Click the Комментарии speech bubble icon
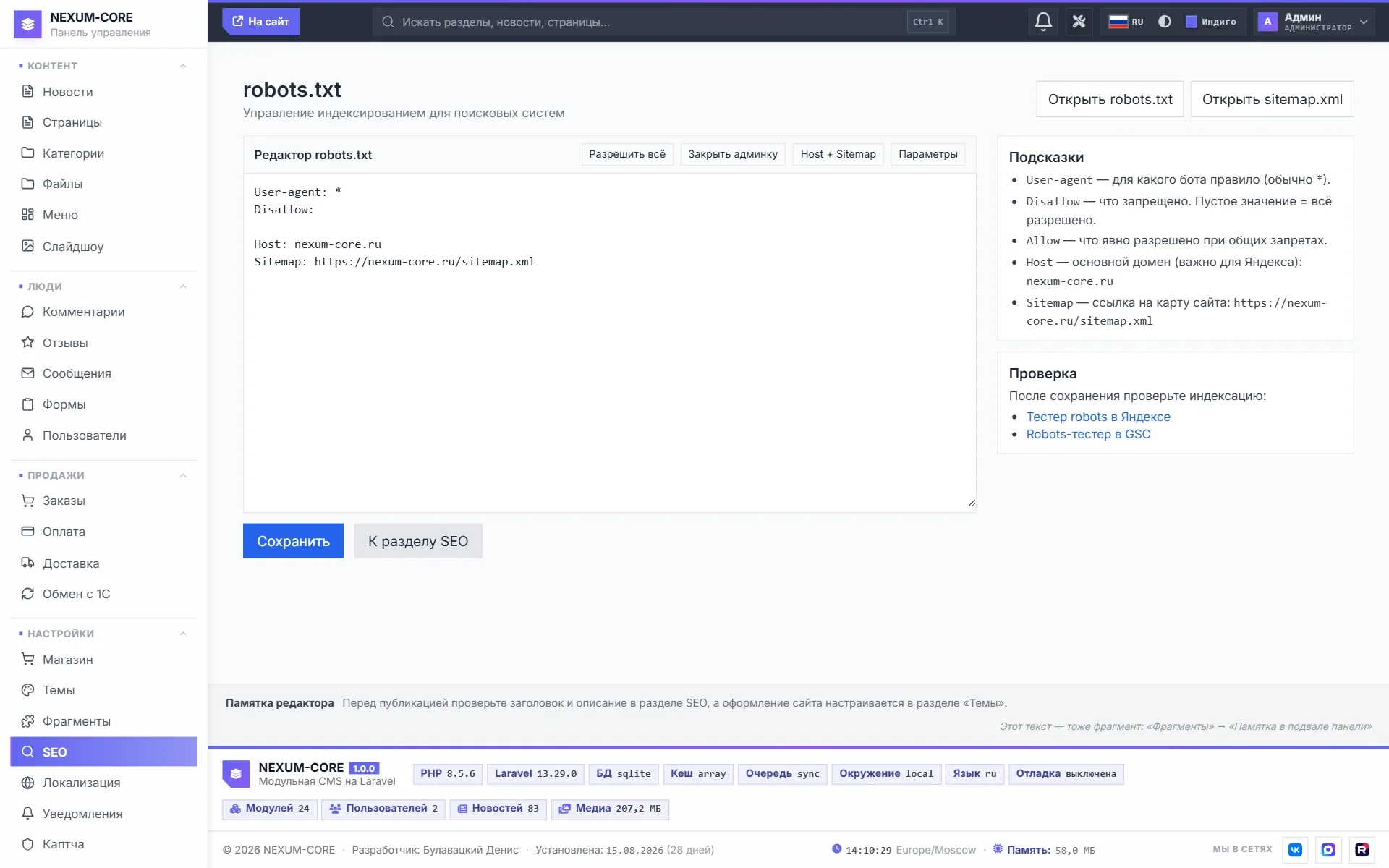Image resolution: width=1389 pixels, height=868 pixels. point(27,312)
